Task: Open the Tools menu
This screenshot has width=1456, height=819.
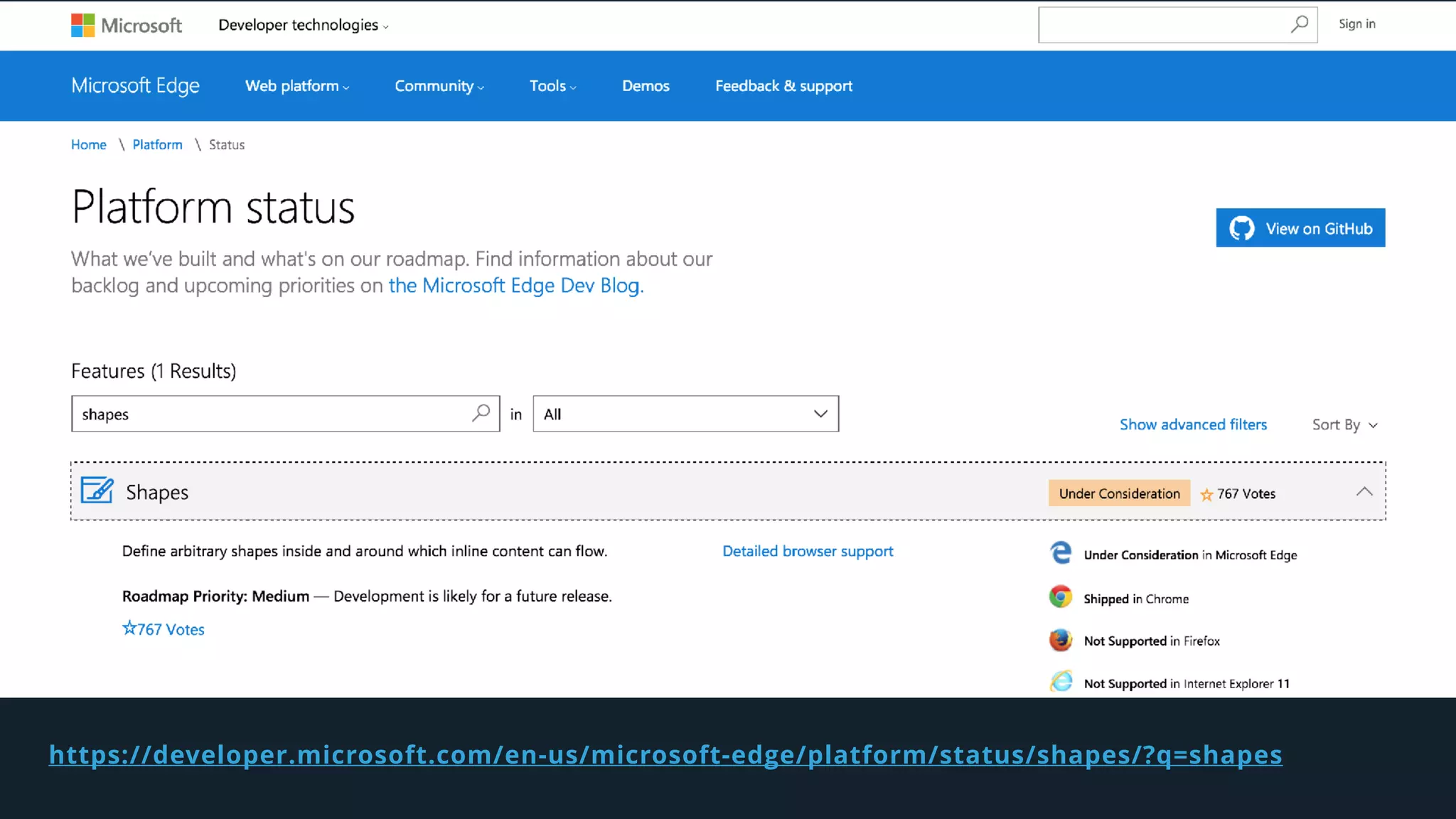Action: (552, 86)
